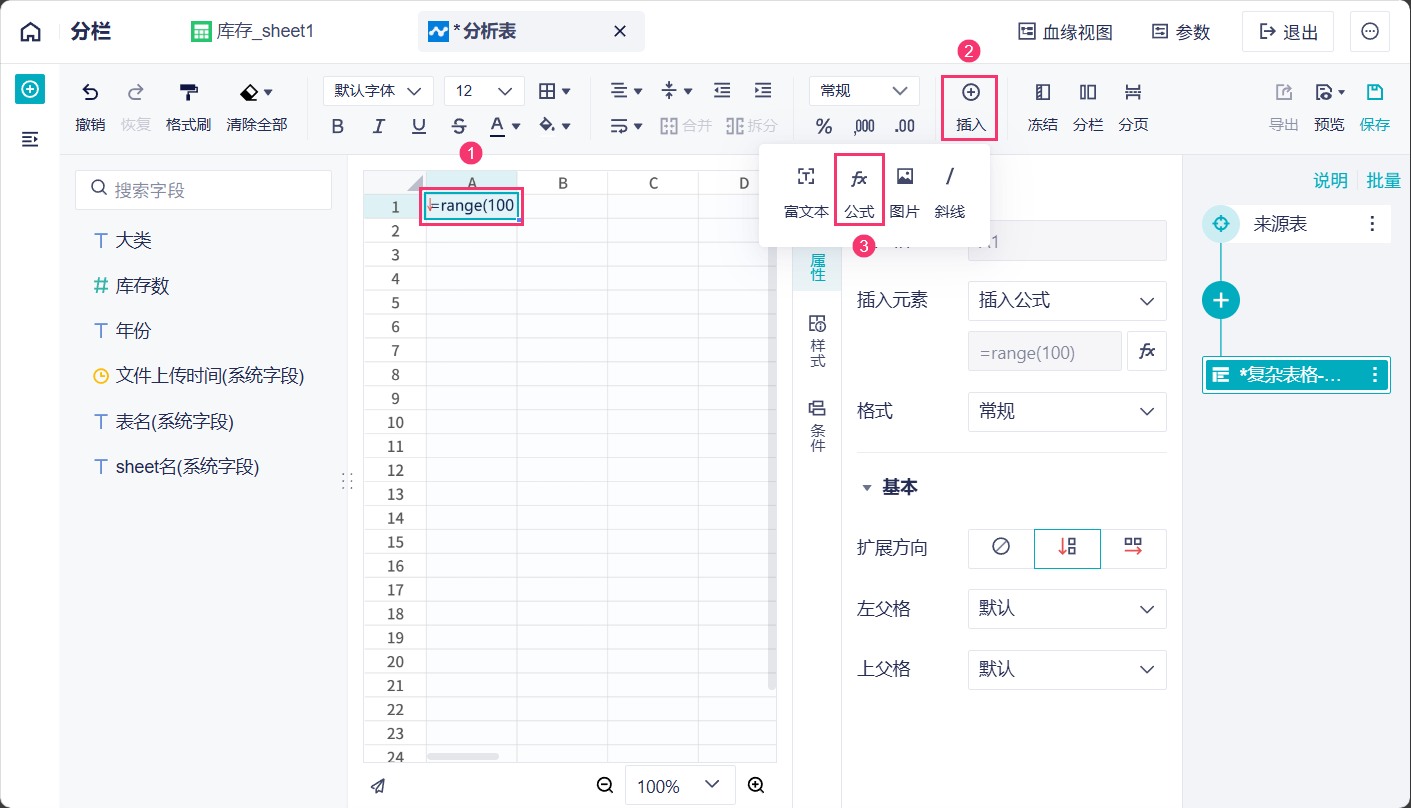Toggle underline formatting

tap(419, 126)
